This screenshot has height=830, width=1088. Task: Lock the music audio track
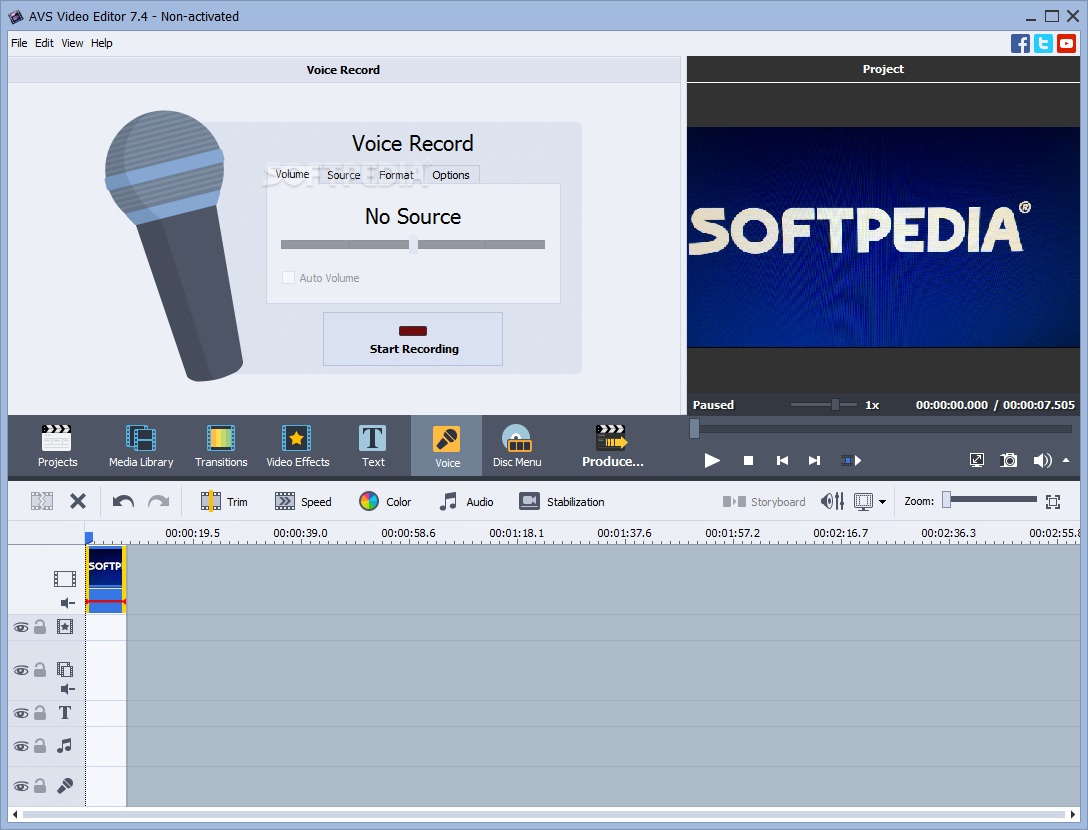(x=40, y=746)
